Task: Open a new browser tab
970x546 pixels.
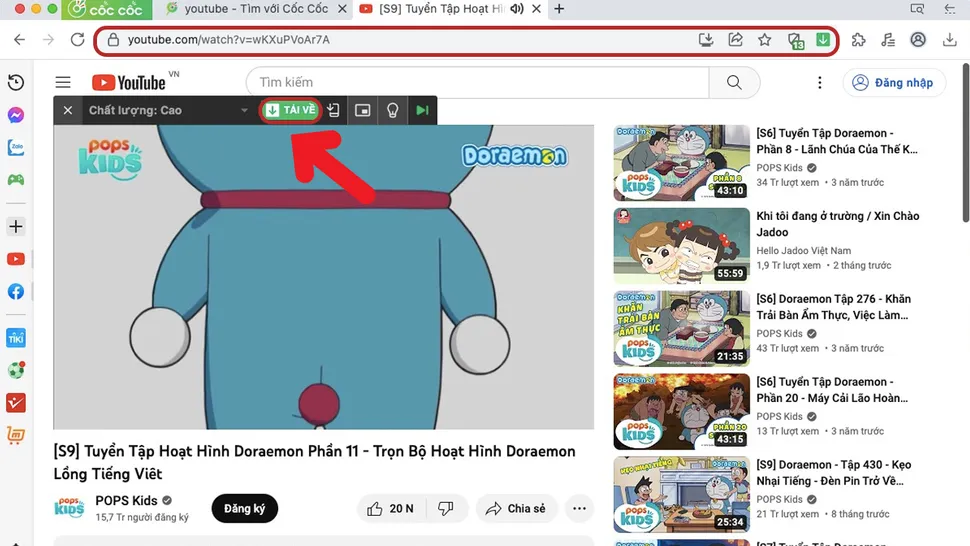Action: pos(559,9)
